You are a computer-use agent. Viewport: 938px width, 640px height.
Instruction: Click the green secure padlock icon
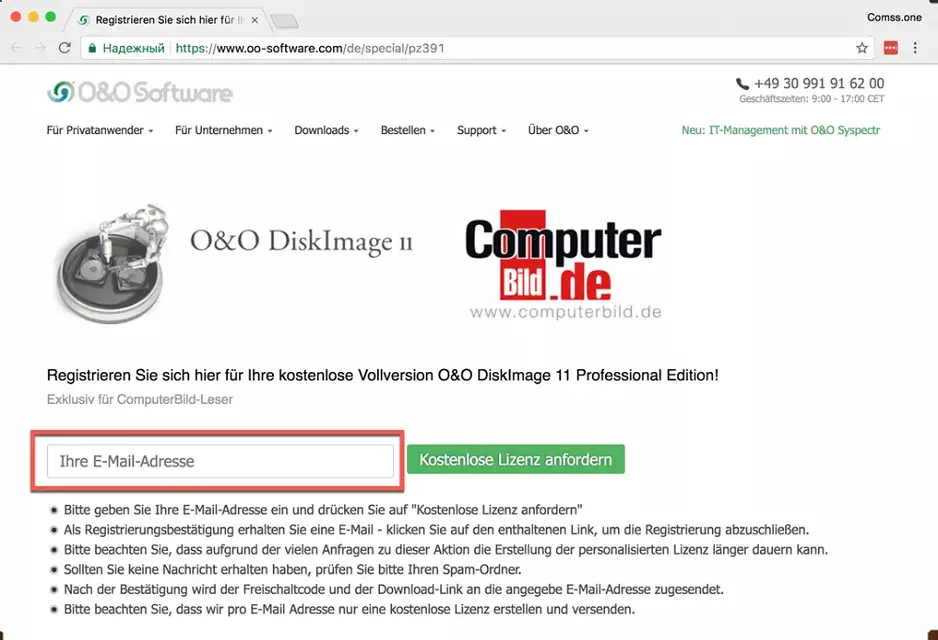pyautogui.click(x=92, y=48)
